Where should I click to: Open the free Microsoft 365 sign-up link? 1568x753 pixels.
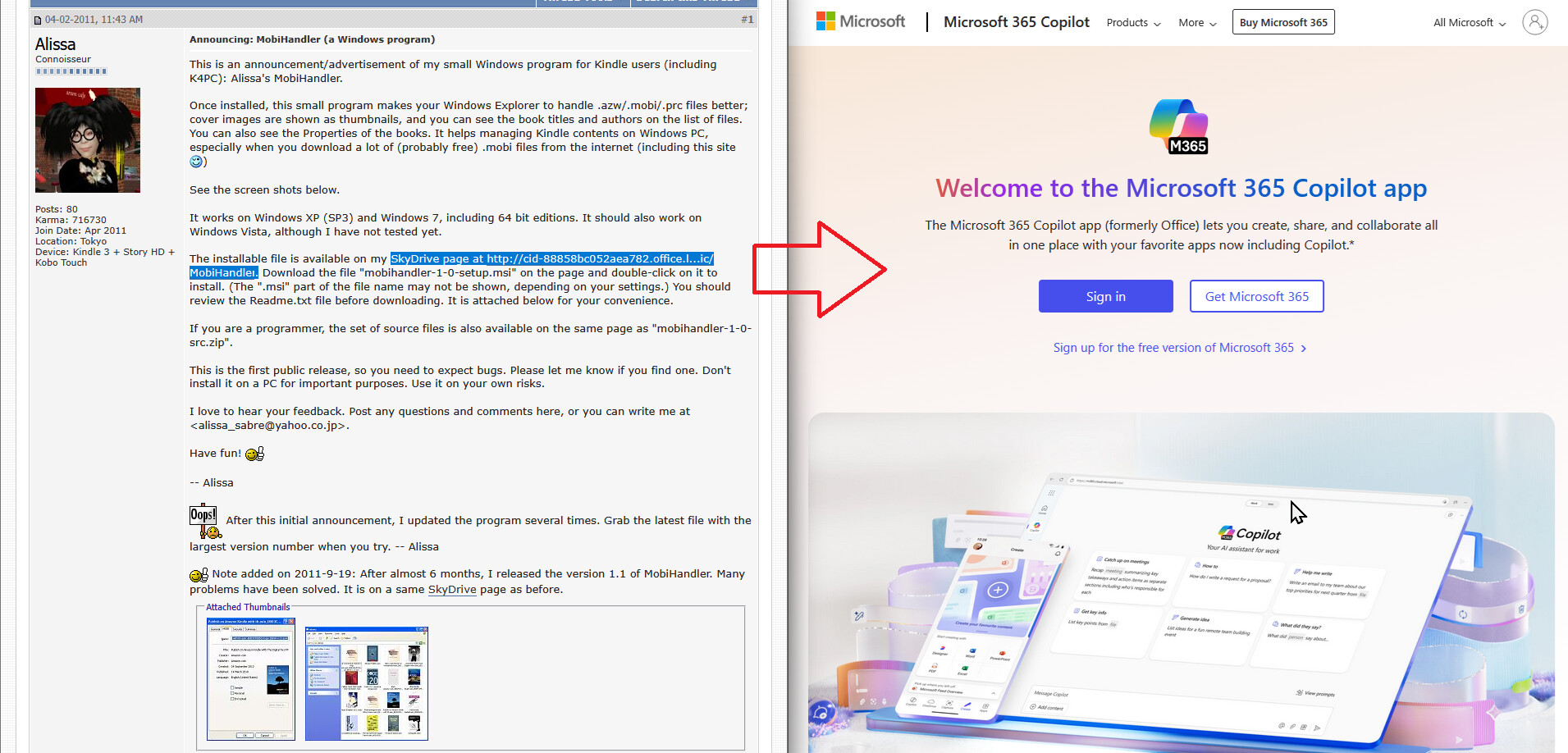1179,348
